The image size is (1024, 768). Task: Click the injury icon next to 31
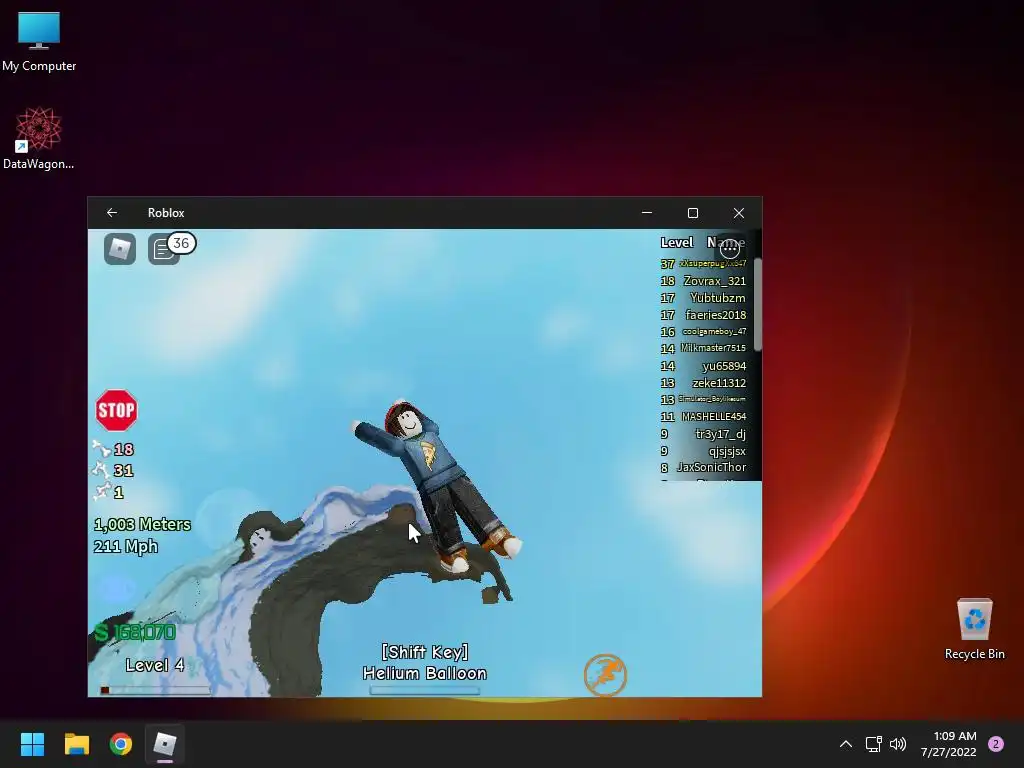[101, 470]
